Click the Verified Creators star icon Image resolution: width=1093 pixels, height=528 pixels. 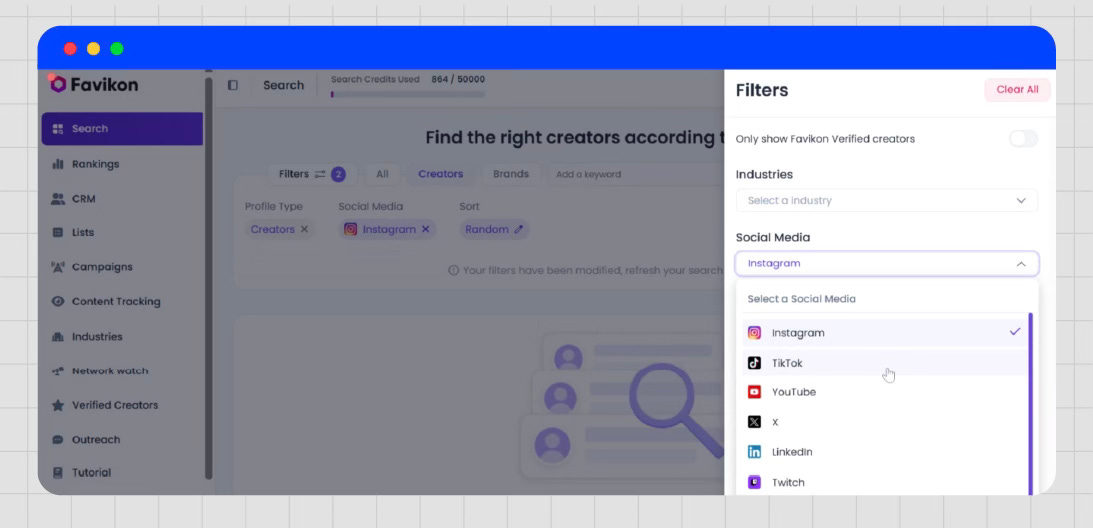tap(58, 405)
